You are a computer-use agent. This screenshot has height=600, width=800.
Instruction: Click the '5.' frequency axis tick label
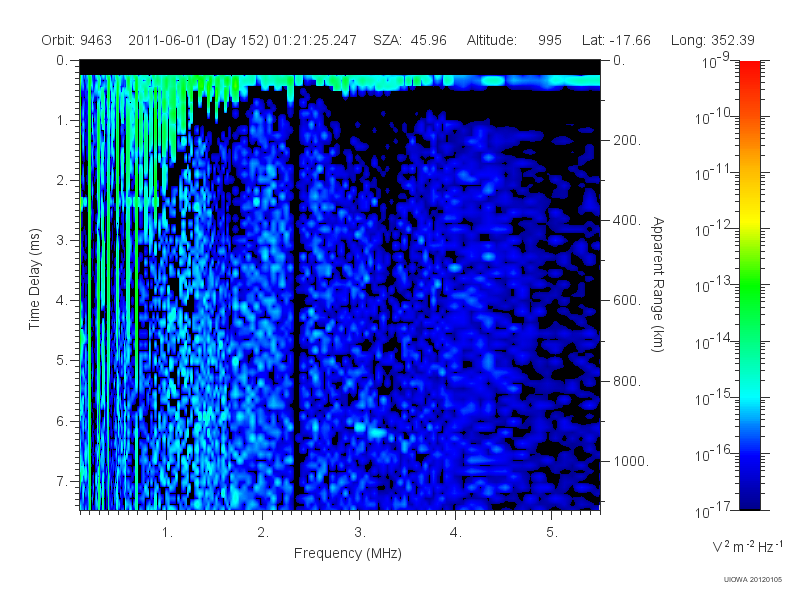(x=552, y=533)
